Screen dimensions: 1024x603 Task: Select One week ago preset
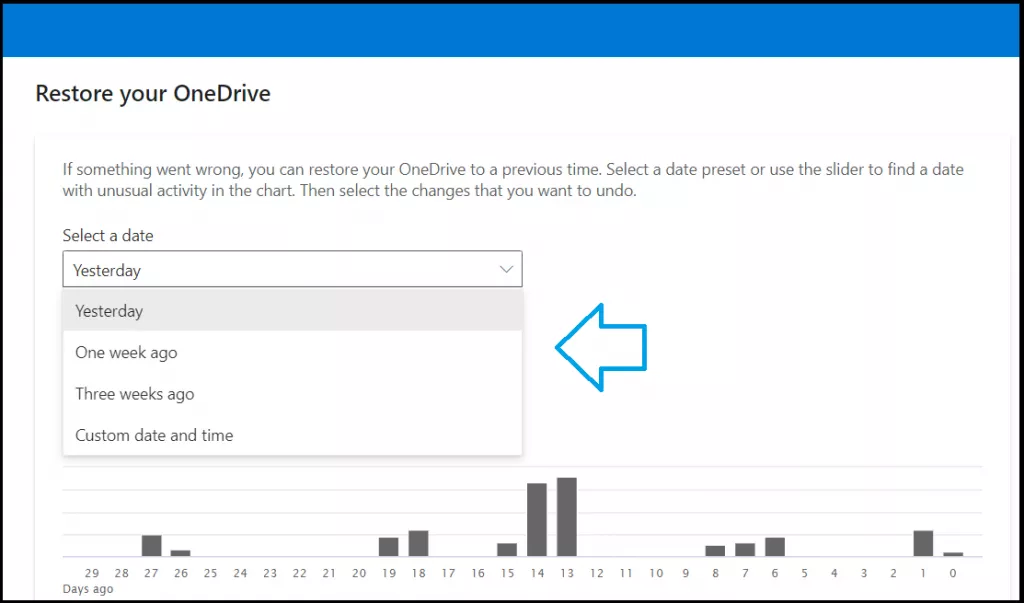pos(292,353)
